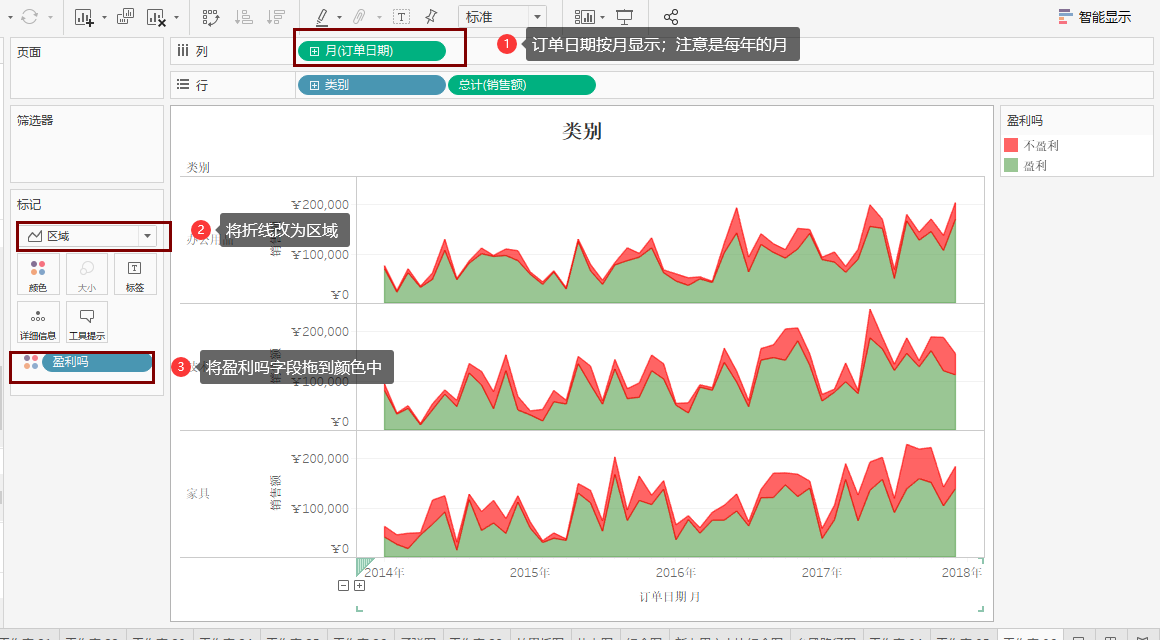Click the 颜色 marks button
The height and width of the screenshot is (640, 1160).
(38, 274)
